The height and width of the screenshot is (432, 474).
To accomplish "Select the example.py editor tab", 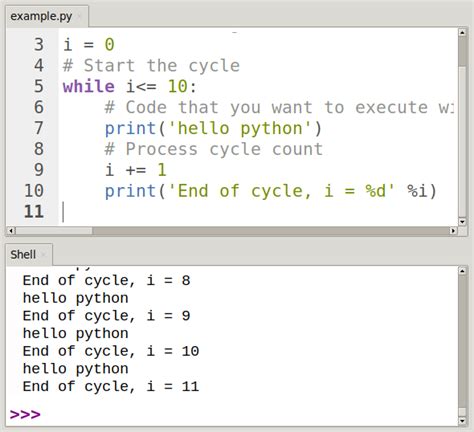I will [x=47, y=16].
